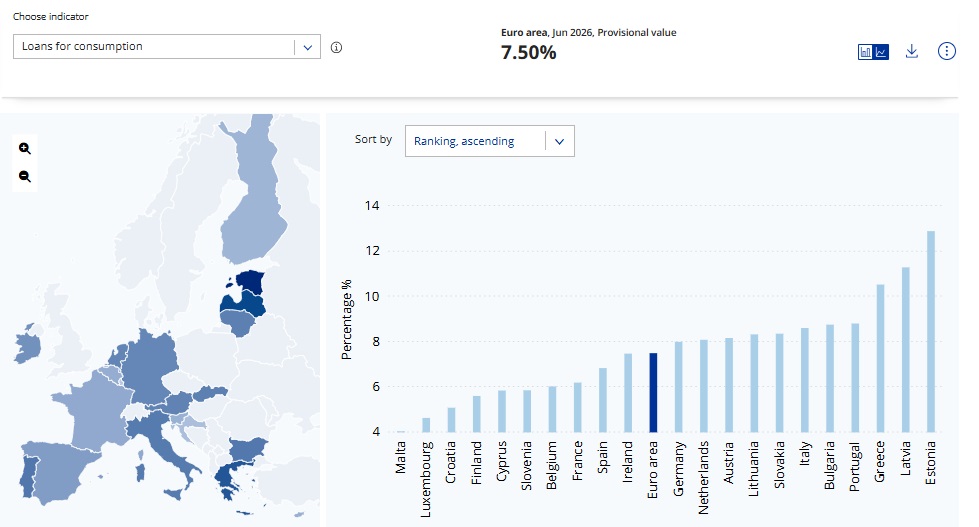Switch to bar chart view
The height and width of the screenshot is (527, 979).
click(865, 52)
